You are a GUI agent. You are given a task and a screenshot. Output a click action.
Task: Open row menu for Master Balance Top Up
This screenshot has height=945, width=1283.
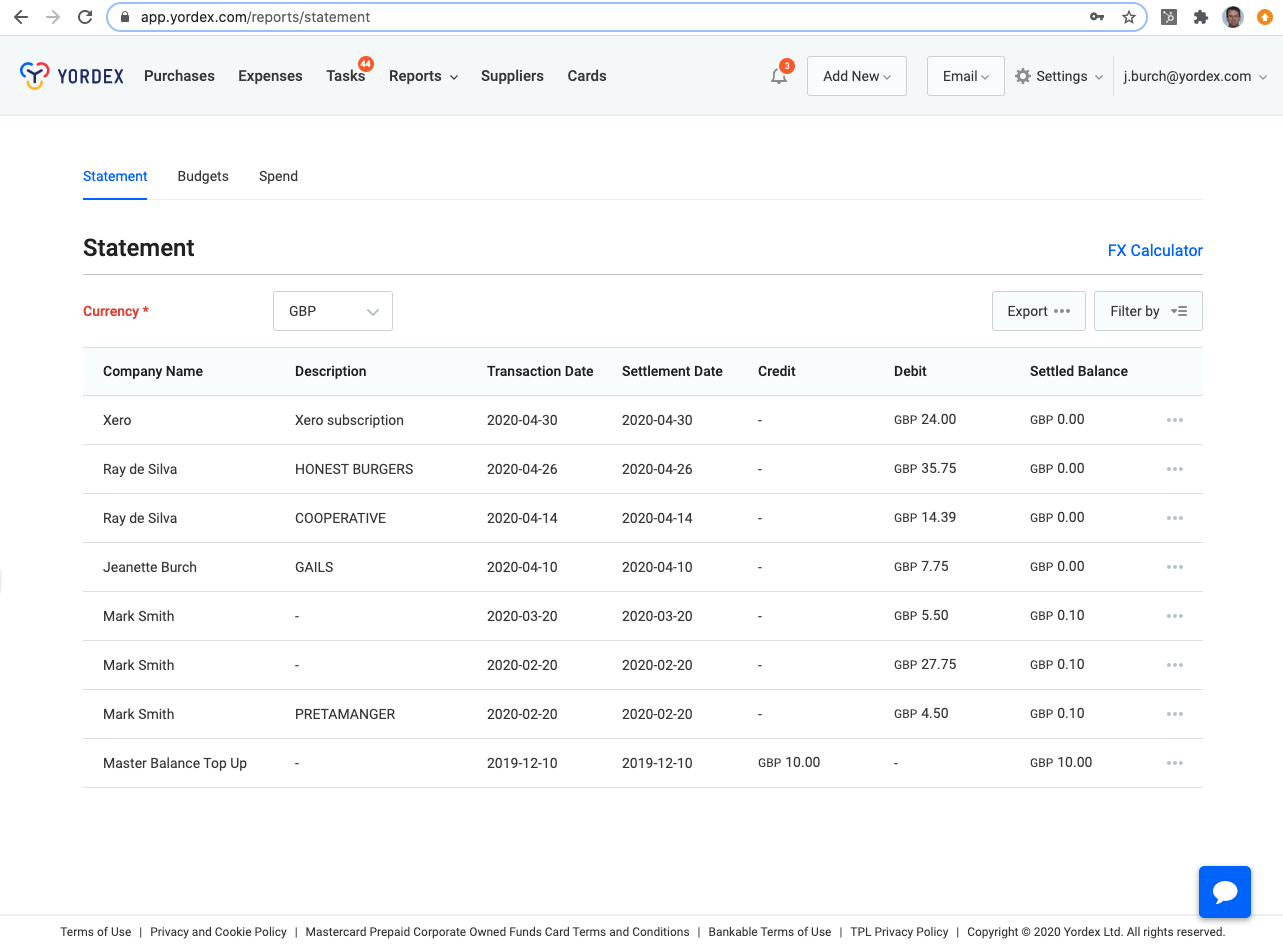pos(1175,763)
